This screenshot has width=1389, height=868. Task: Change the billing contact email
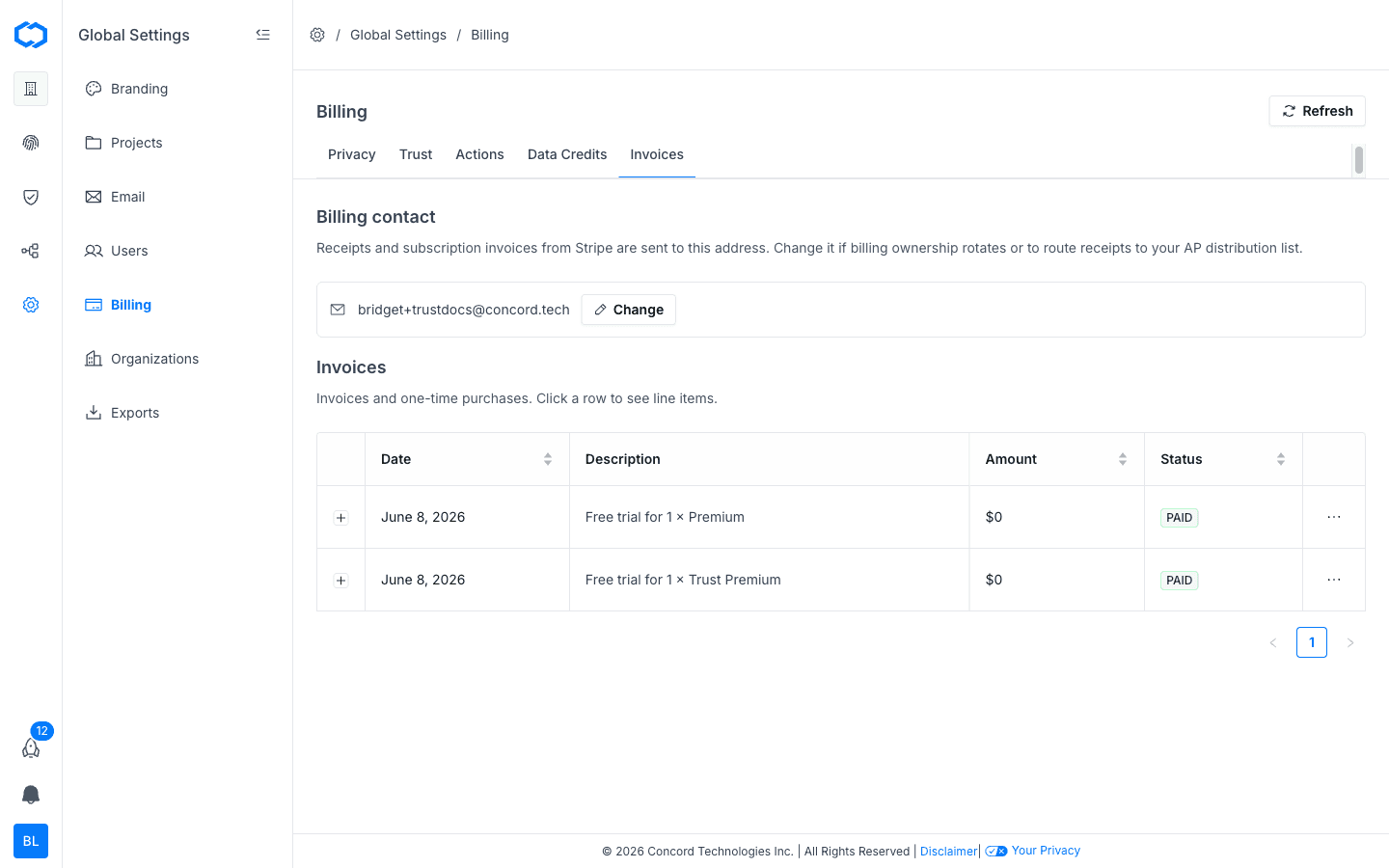(x=628, y=310)
